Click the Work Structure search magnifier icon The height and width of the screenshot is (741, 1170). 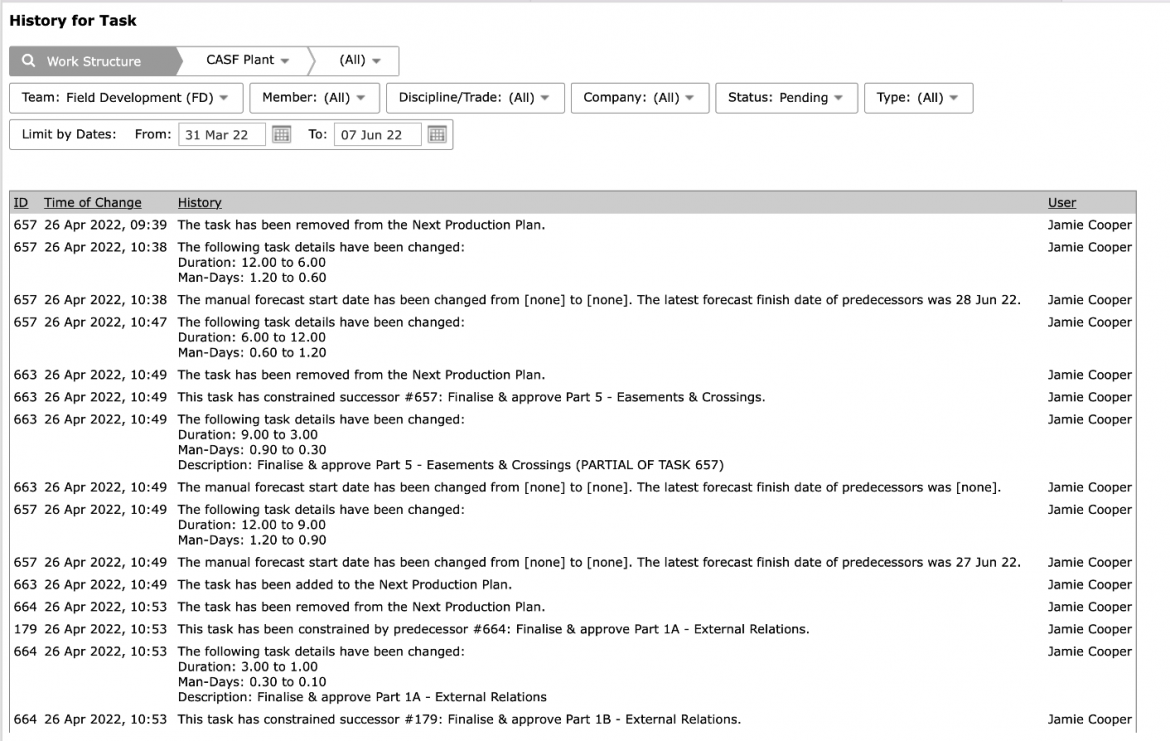click(28, 60)
